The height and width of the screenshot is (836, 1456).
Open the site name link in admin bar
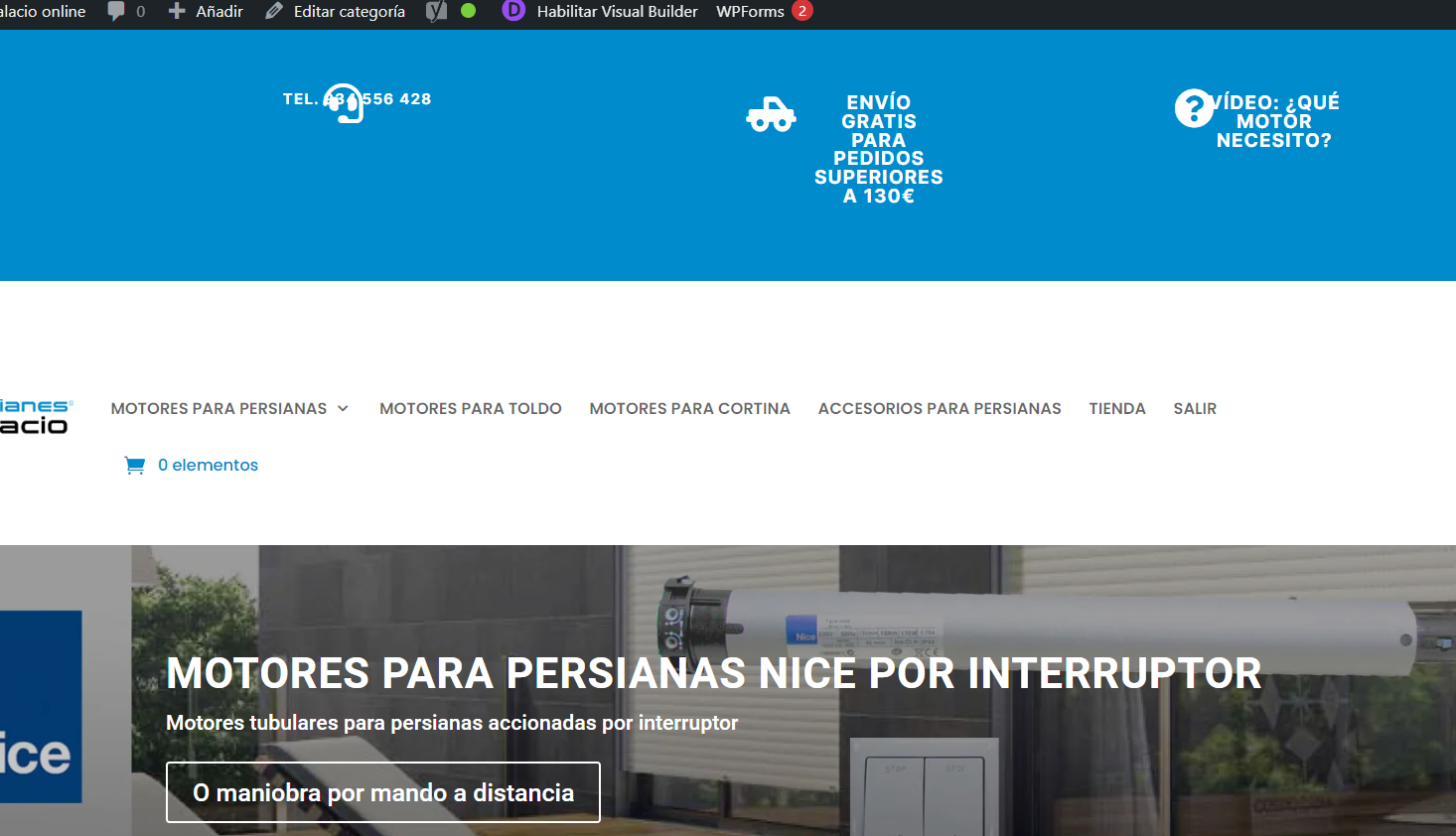pyautogui.click(x=43, y=11)
